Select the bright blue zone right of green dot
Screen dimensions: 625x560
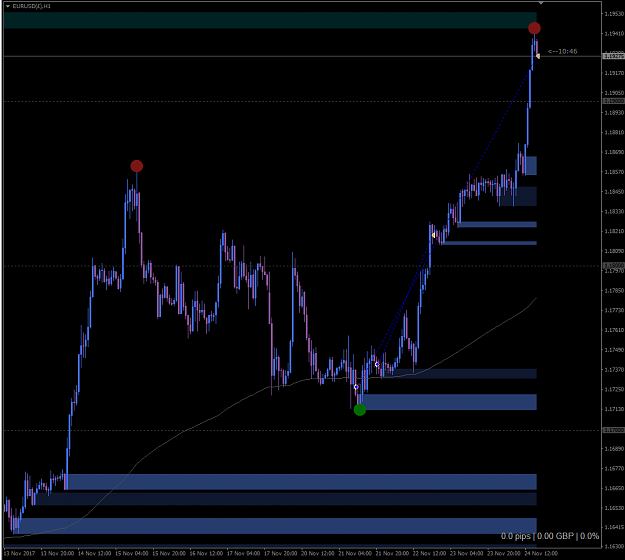pos(448,402)
